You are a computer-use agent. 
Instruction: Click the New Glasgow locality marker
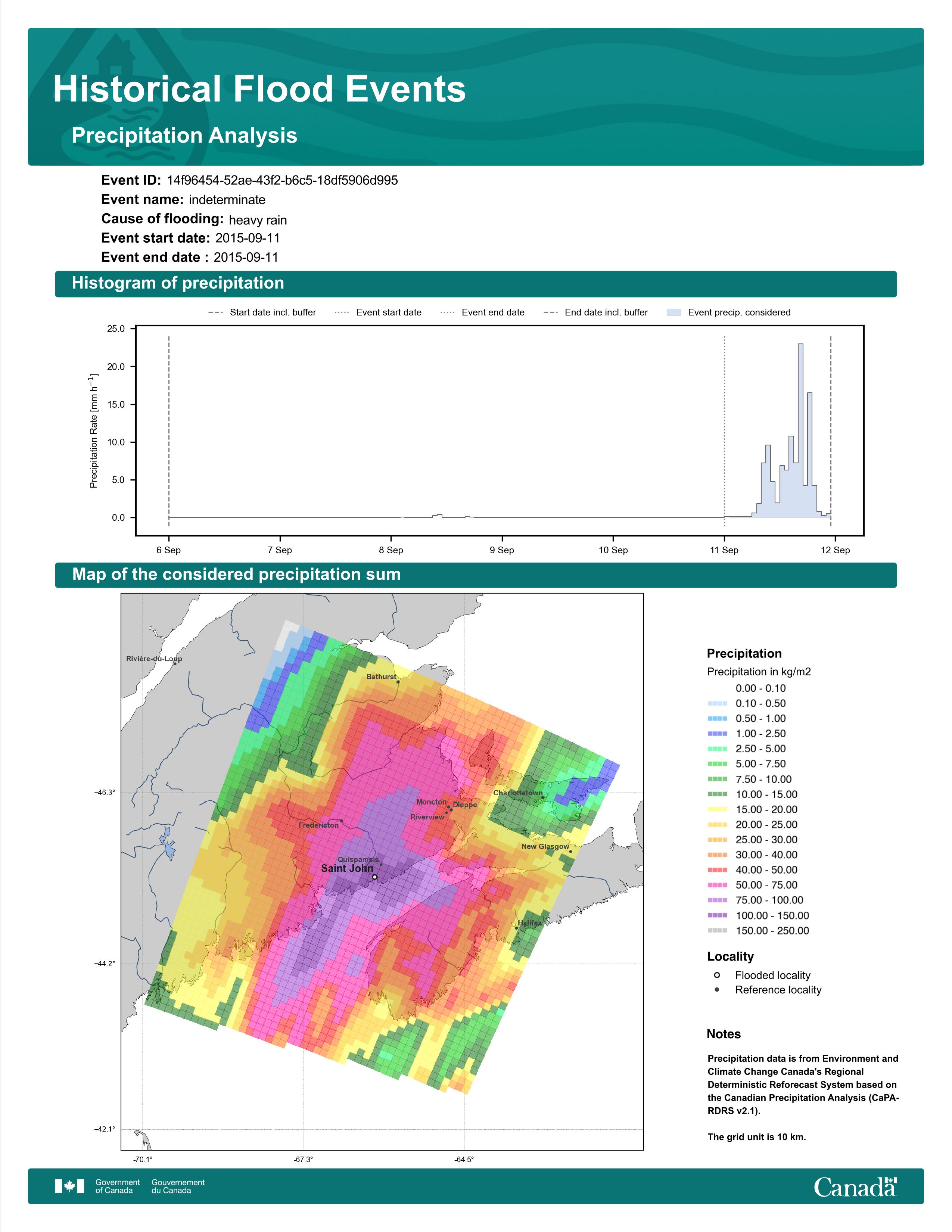click(570, 851)
